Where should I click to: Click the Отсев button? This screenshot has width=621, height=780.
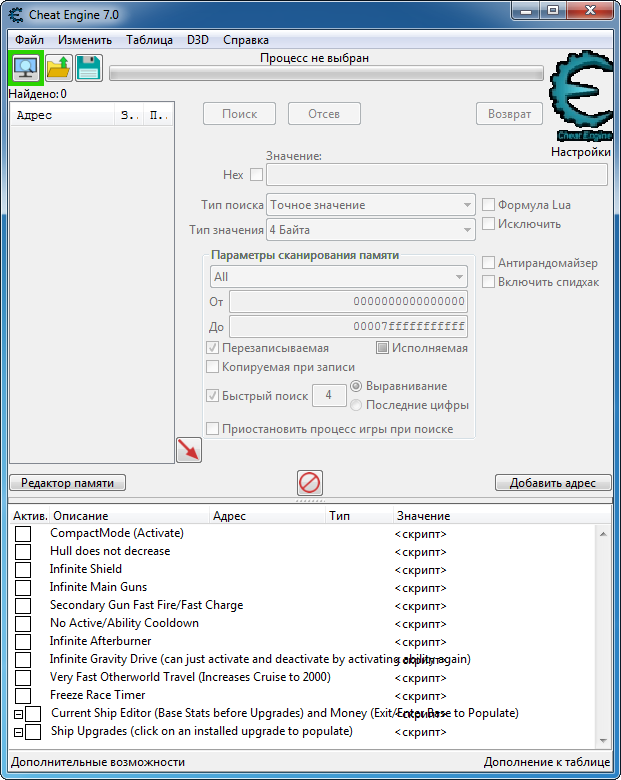[x=324, y=114]
